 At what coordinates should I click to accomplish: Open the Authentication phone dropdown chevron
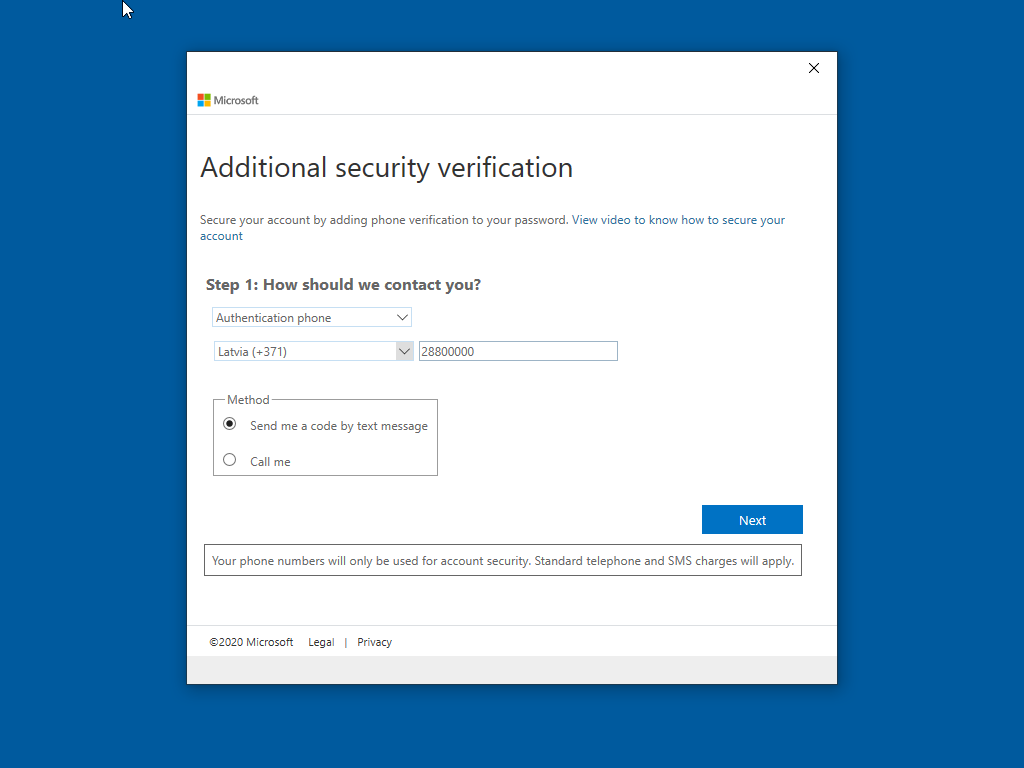(402, 317)
